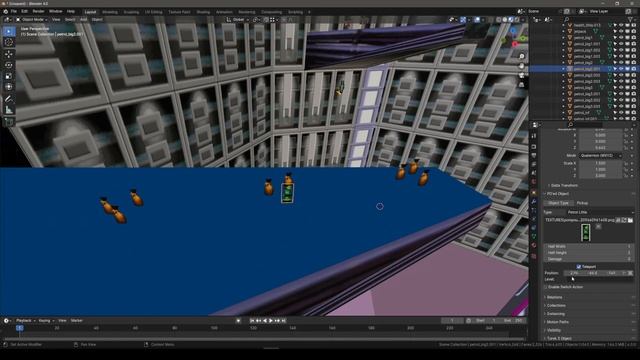Image resolution: width=640 pixels, height=360 pixels.
Task: Toggle eye visibility of selected petrol_big2.001
Action: (x=621, y=69)
